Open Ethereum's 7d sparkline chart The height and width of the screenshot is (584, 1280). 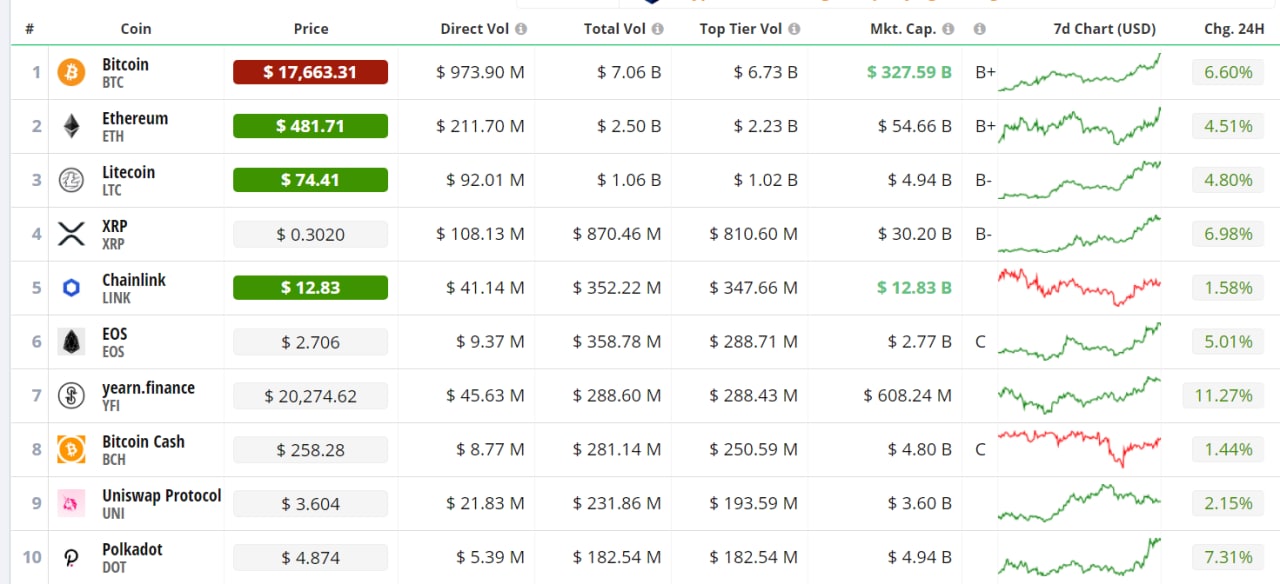[x=1080, y=126]
